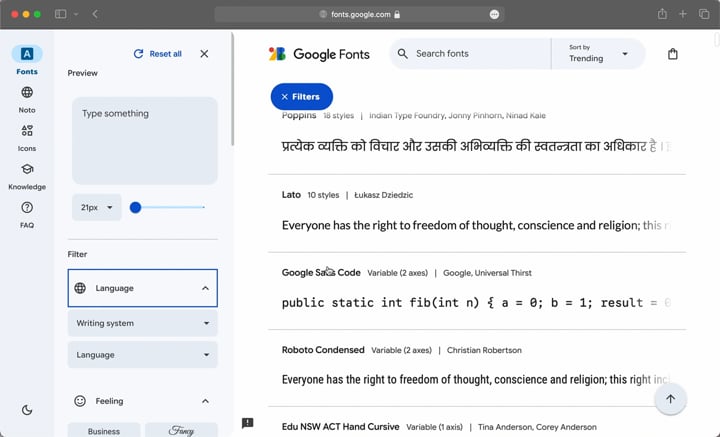Open the Sort by Trending dropdown
720x437 pixels.
coord(598,54)
